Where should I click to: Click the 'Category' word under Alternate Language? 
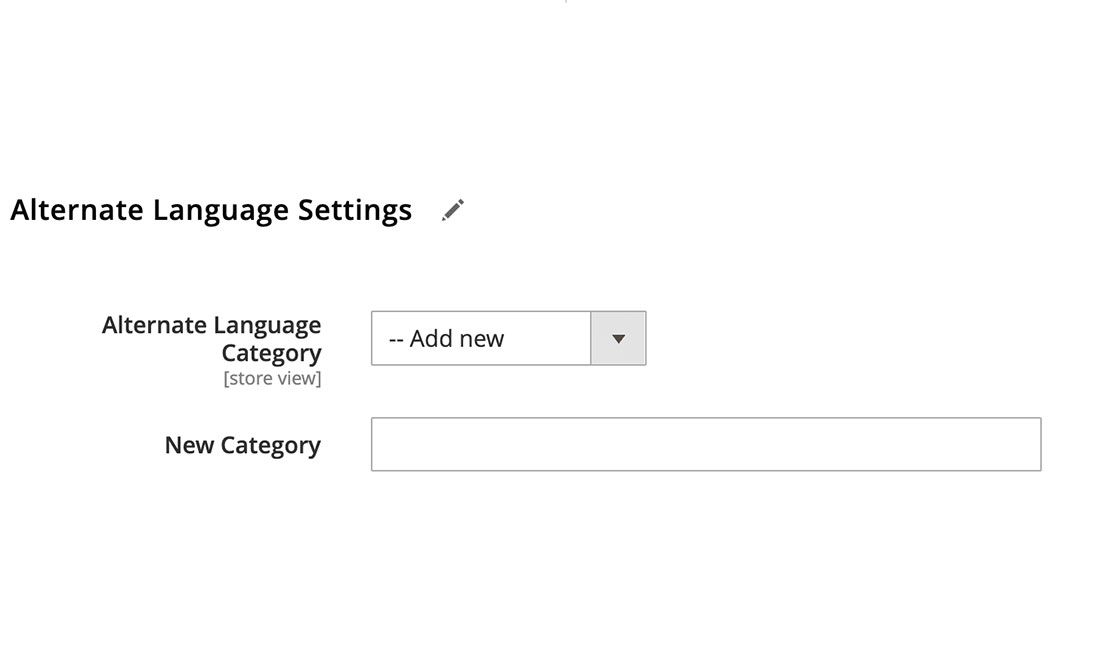(271, 353)
